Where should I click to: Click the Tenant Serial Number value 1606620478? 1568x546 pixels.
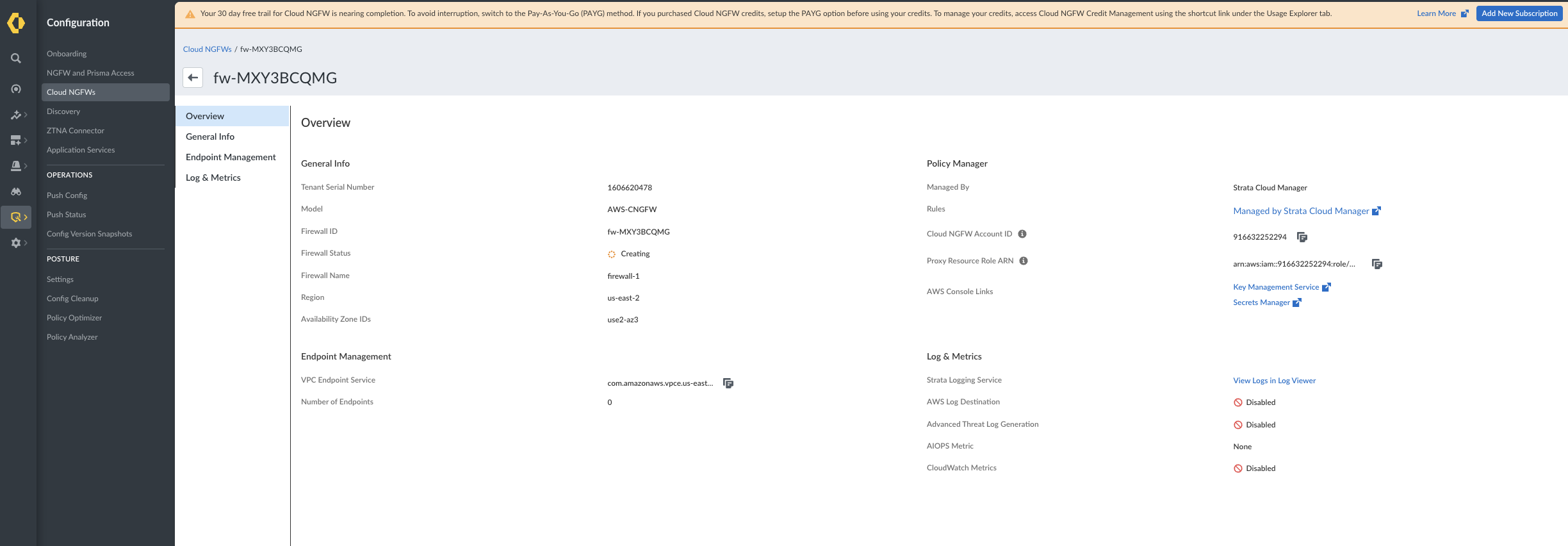[x=630, y=188]
